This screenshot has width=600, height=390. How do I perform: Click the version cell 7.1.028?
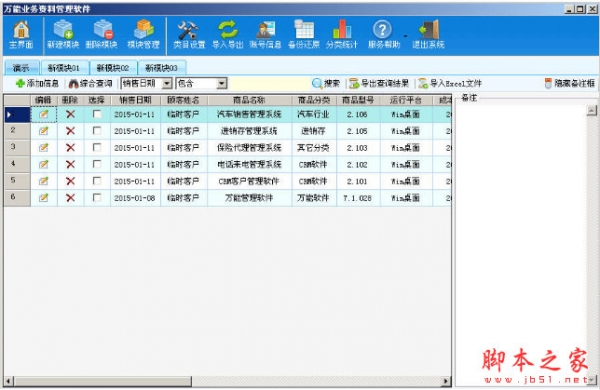point(357,198)
